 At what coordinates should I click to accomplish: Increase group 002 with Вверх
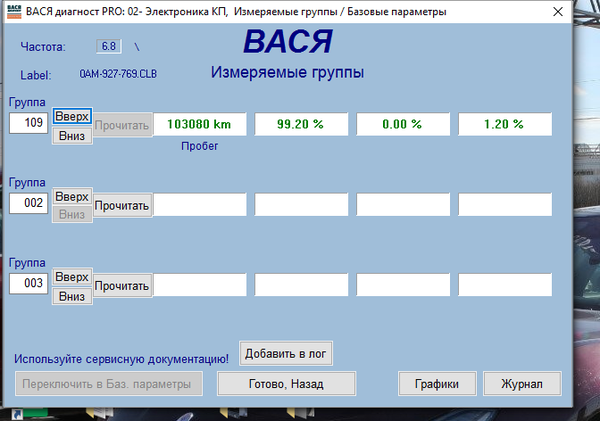point(72,197)
